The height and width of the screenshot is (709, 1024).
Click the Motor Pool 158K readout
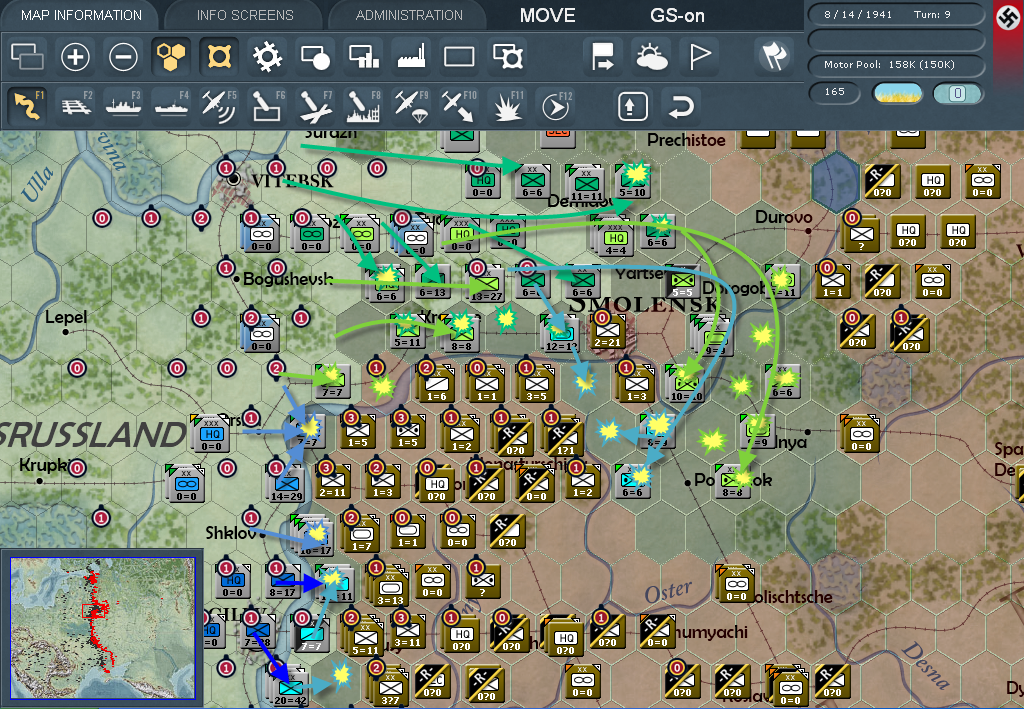point(896,65)
